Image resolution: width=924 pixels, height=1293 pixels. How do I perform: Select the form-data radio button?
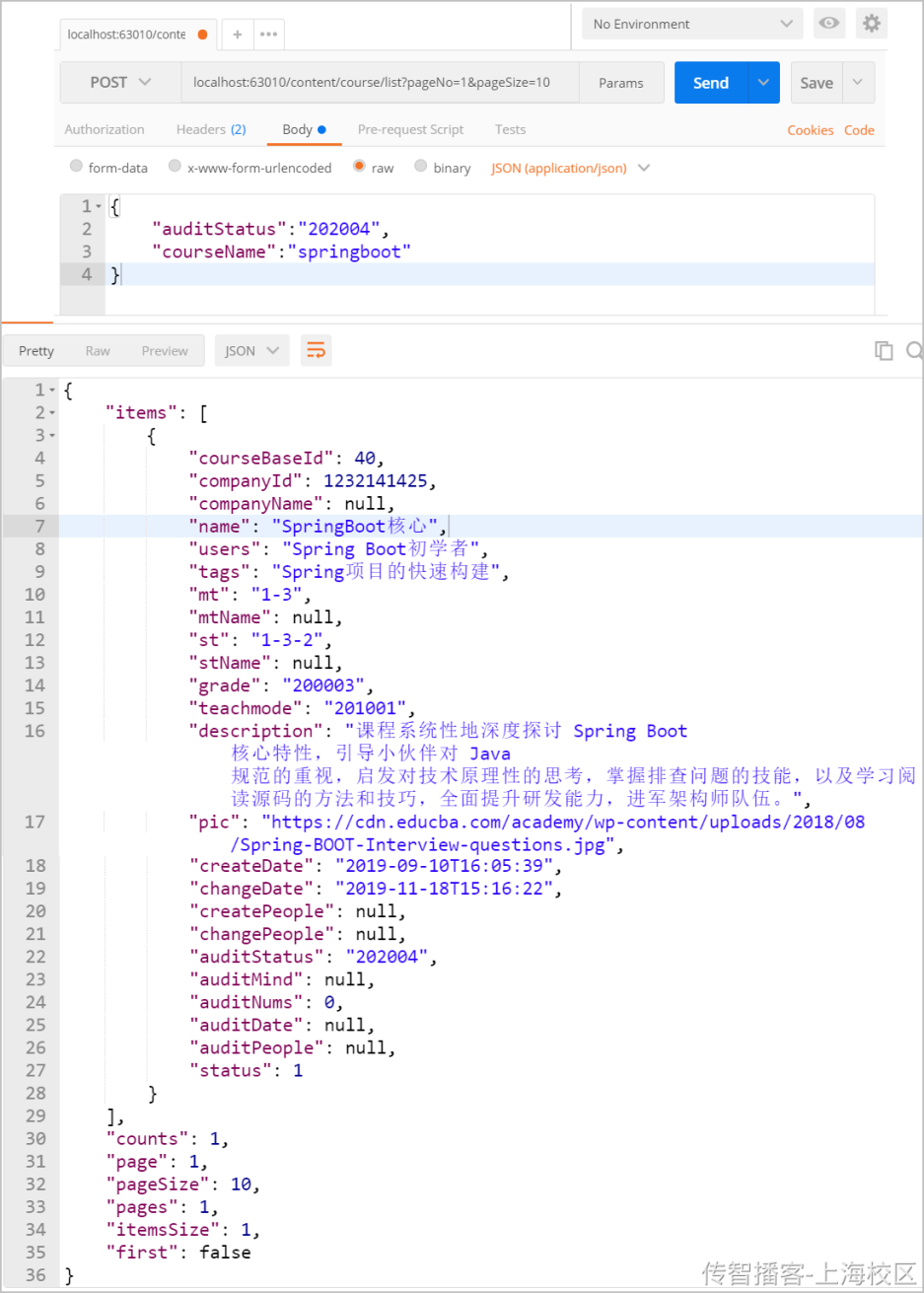point(76,166)
